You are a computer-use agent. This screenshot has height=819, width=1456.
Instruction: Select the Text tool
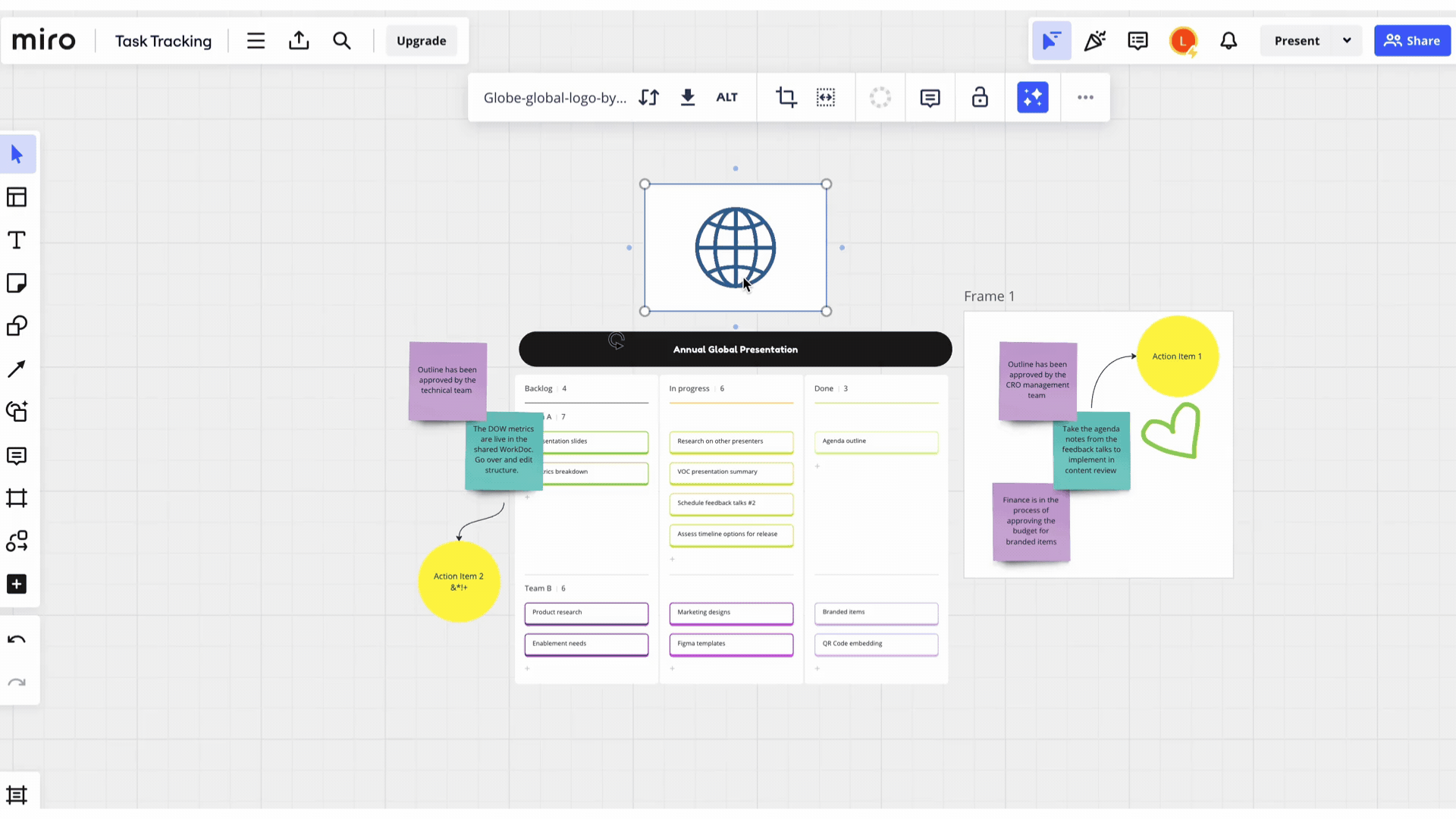[17, 240]
